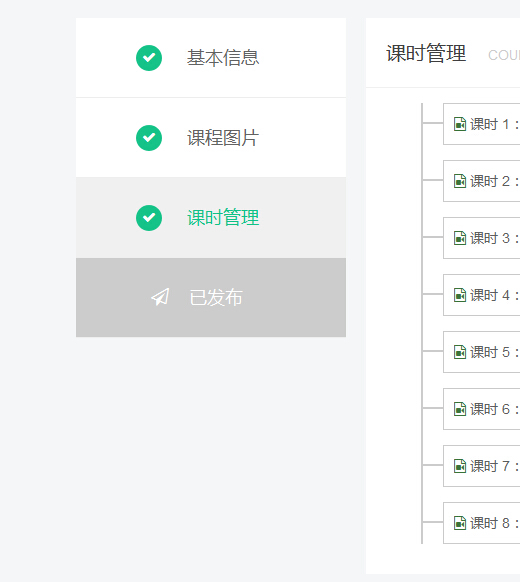
Task: Click green checkmark icon beside 基本信息
Action: pos(149,58)
